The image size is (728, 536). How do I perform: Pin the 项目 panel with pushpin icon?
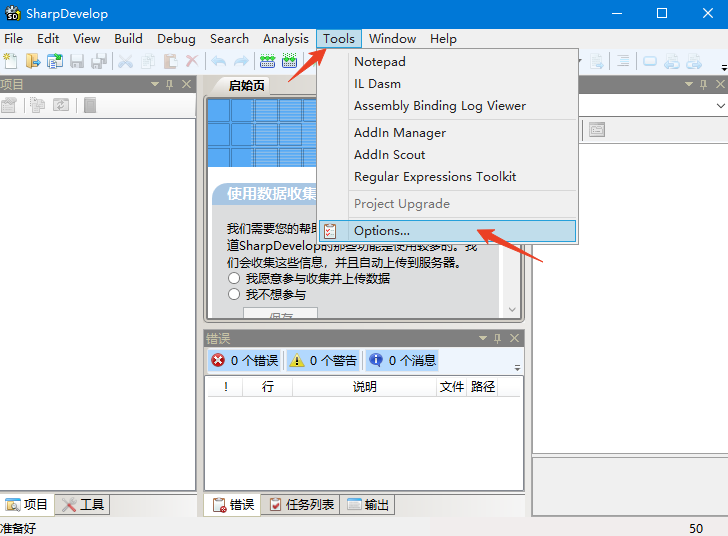pyautogui.click(x=170, y=84)
